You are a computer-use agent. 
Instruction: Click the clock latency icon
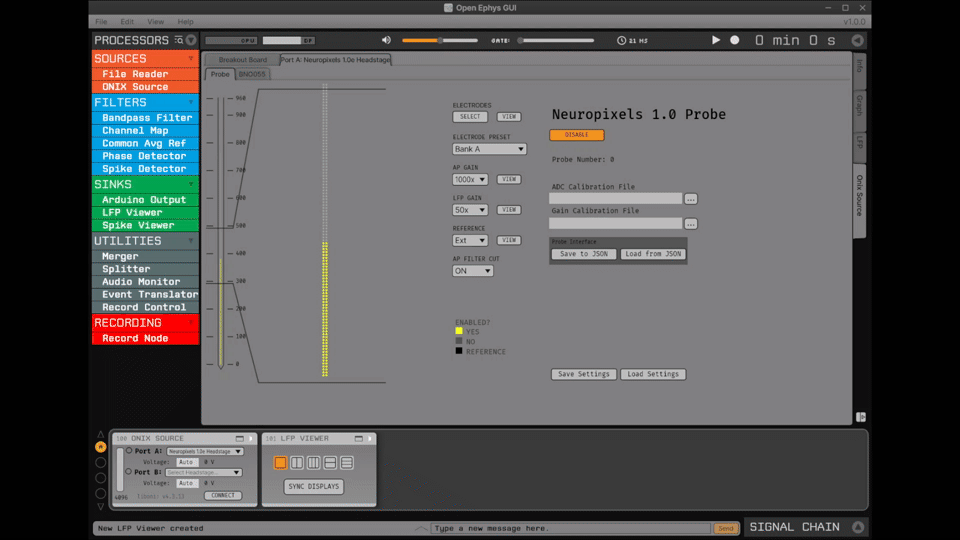pyautogui.click(x=621, y=40)
